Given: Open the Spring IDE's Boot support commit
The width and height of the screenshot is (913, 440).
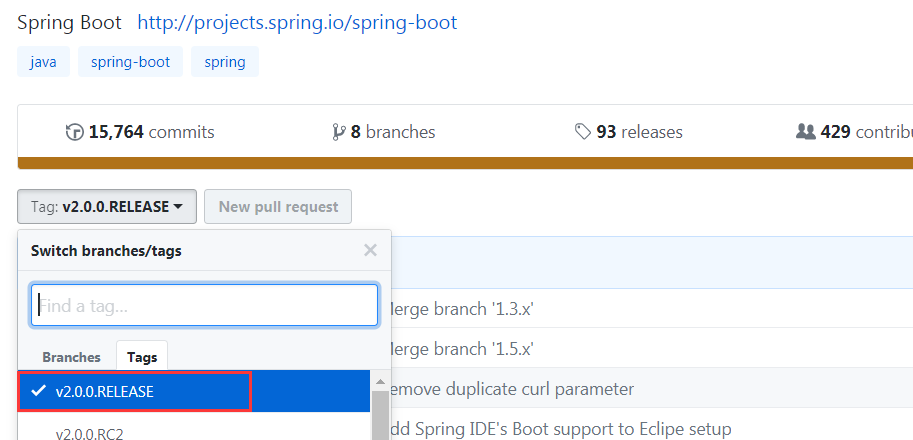Looking at the screenshot, I should (x=559, y=430).
